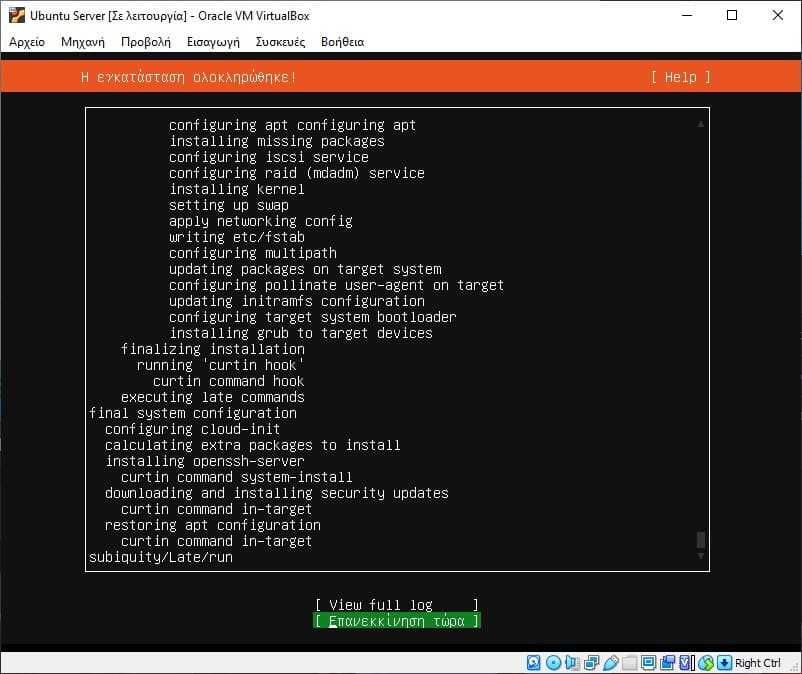This screenshot has height=674, width=802.
Task: Click the 'curtin command hook' log line
Action: coord(229,381)
